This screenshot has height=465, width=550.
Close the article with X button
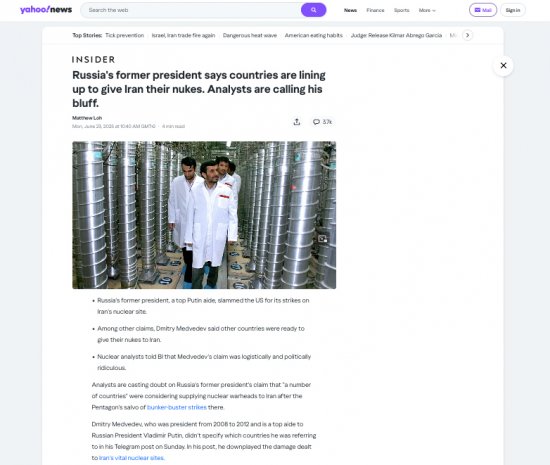point(503,65)
